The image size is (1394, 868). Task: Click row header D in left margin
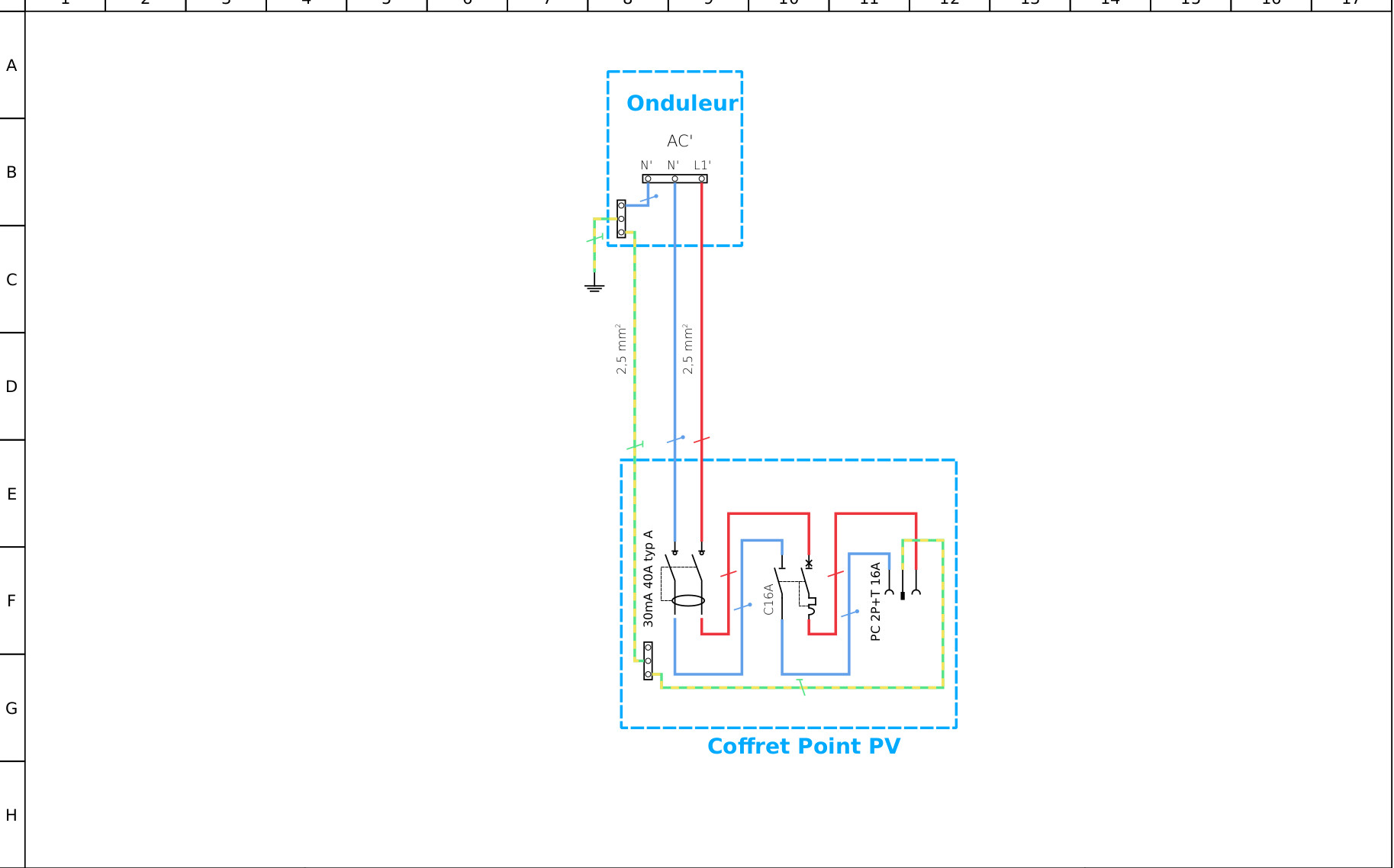coord(11,387)
